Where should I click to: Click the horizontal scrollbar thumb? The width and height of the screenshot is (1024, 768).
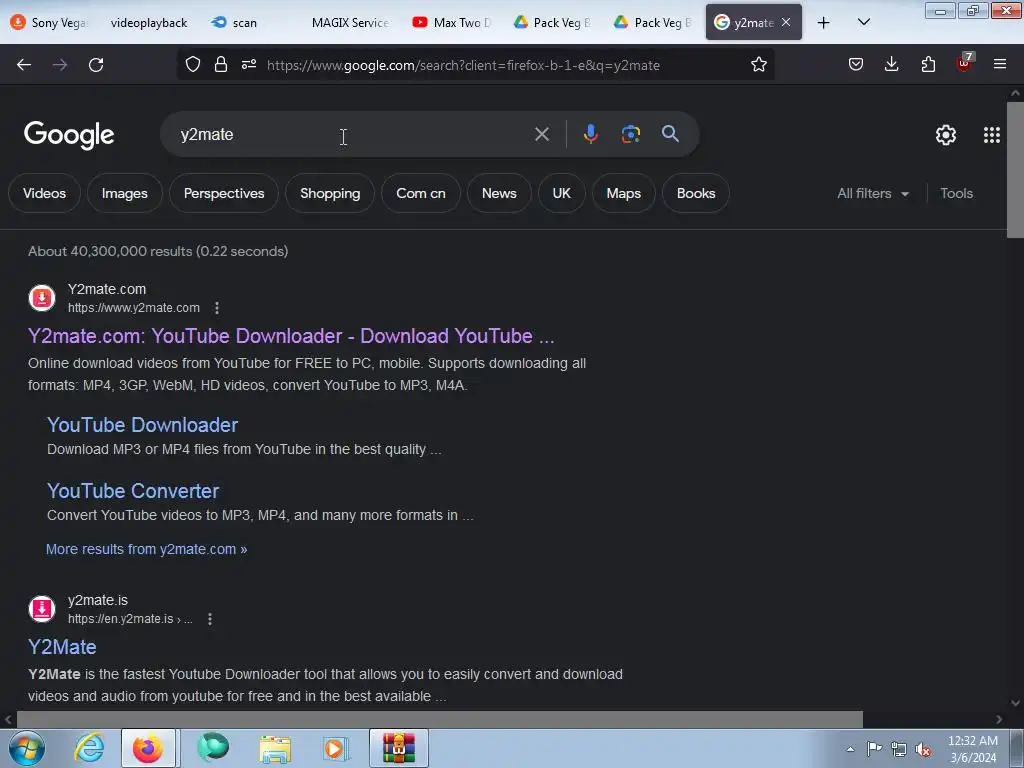point(440,719)
